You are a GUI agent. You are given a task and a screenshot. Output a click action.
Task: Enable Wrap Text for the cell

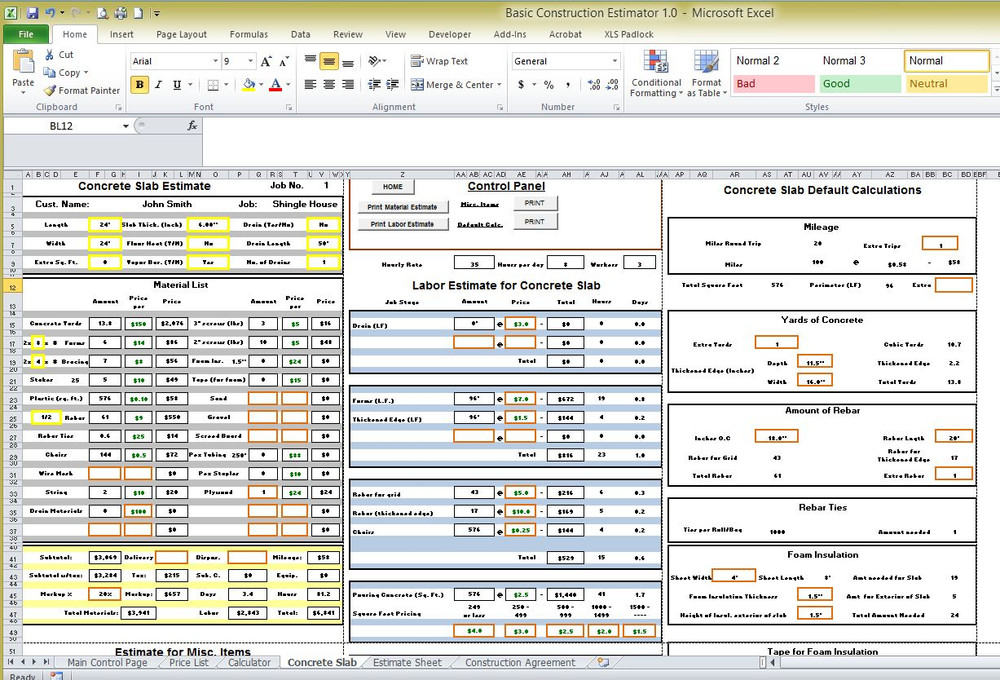440,60
